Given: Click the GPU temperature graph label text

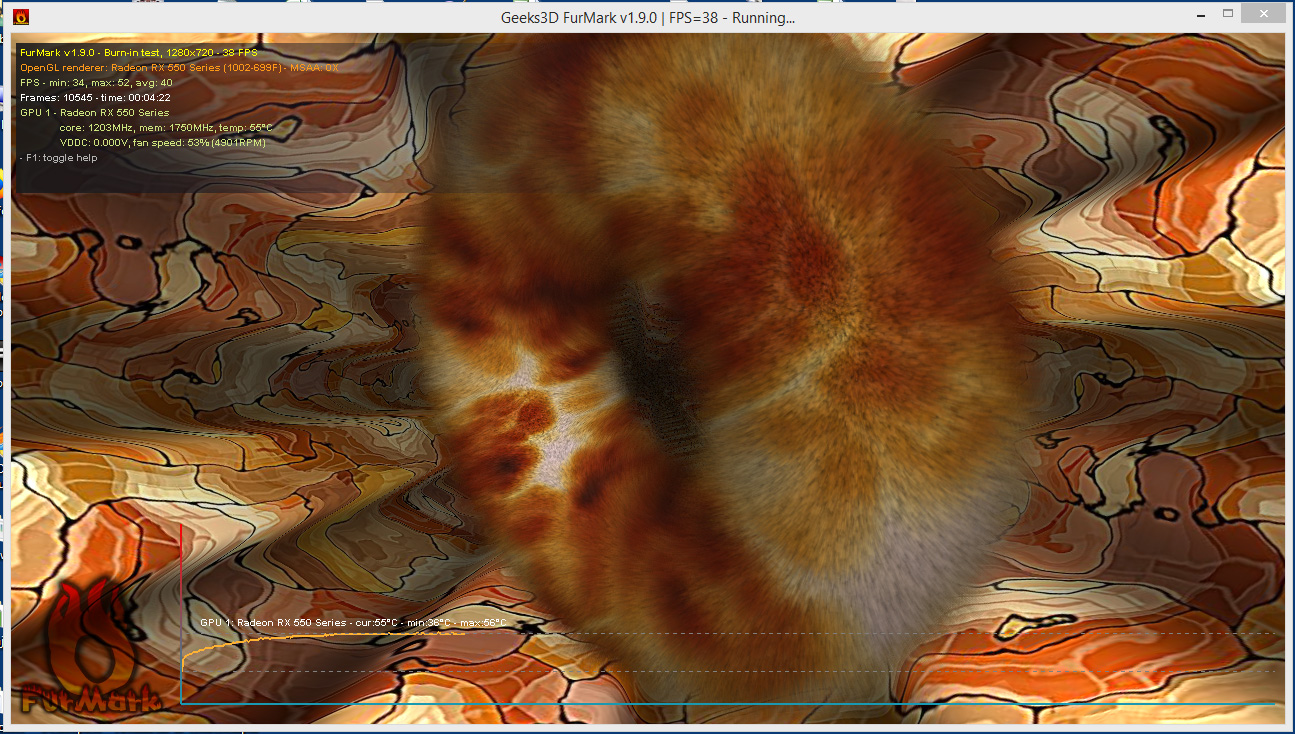Looking at the screenshot, I should pyautogui.click(x=352, y=623).
